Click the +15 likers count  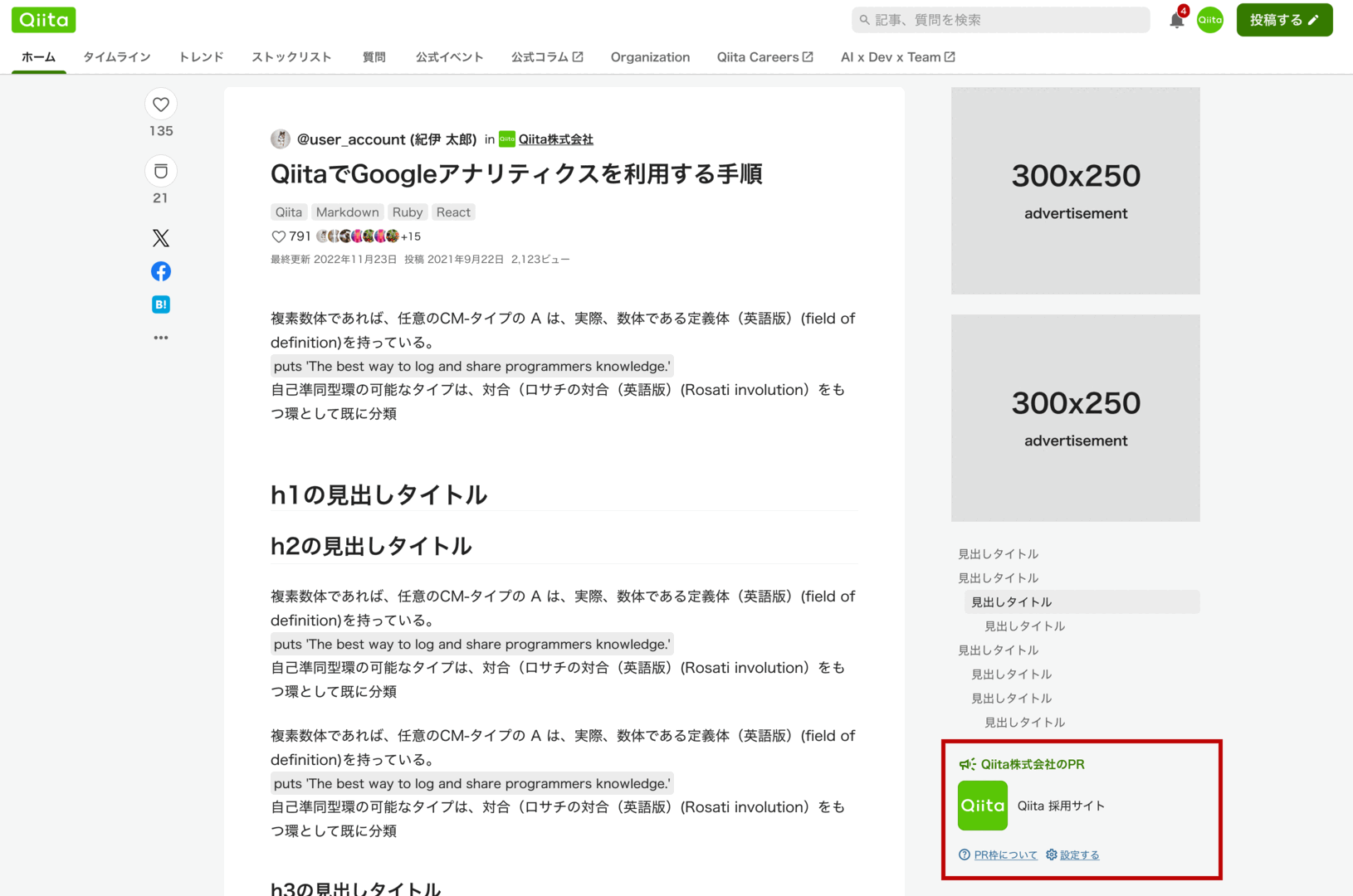pyautogui.click(x=411, y=236)
